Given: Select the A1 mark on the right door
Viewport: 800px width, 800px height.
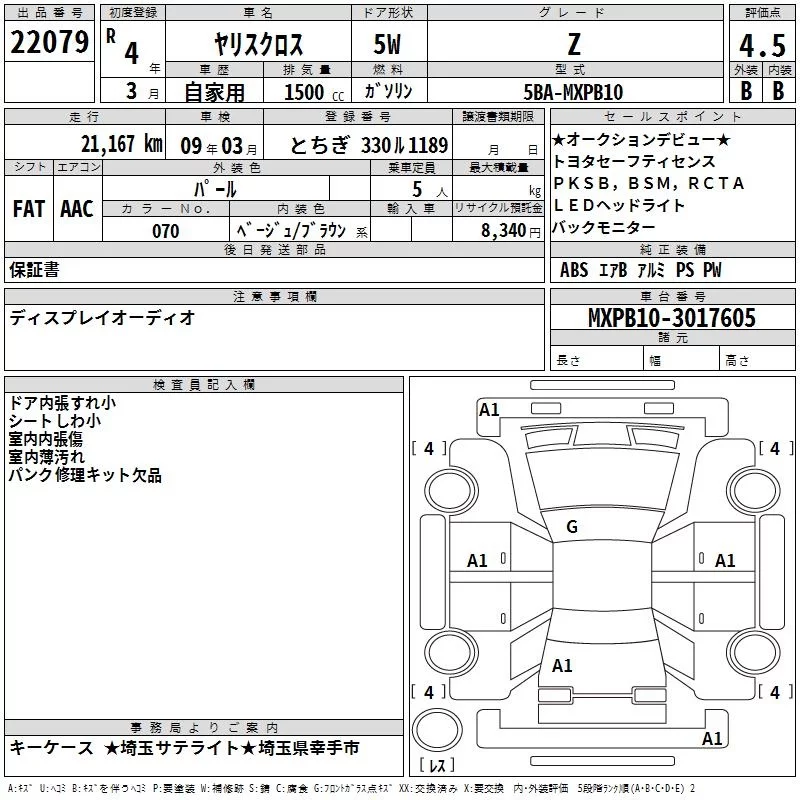Looking at the screenshot, I should (725, 561).
